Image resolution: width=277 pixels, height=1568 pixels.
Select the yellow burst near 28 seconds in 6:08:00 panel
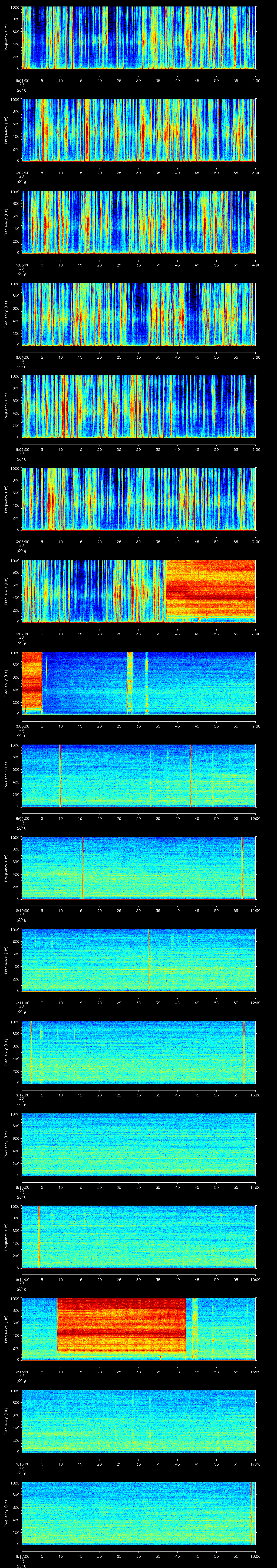click(130, 682)
